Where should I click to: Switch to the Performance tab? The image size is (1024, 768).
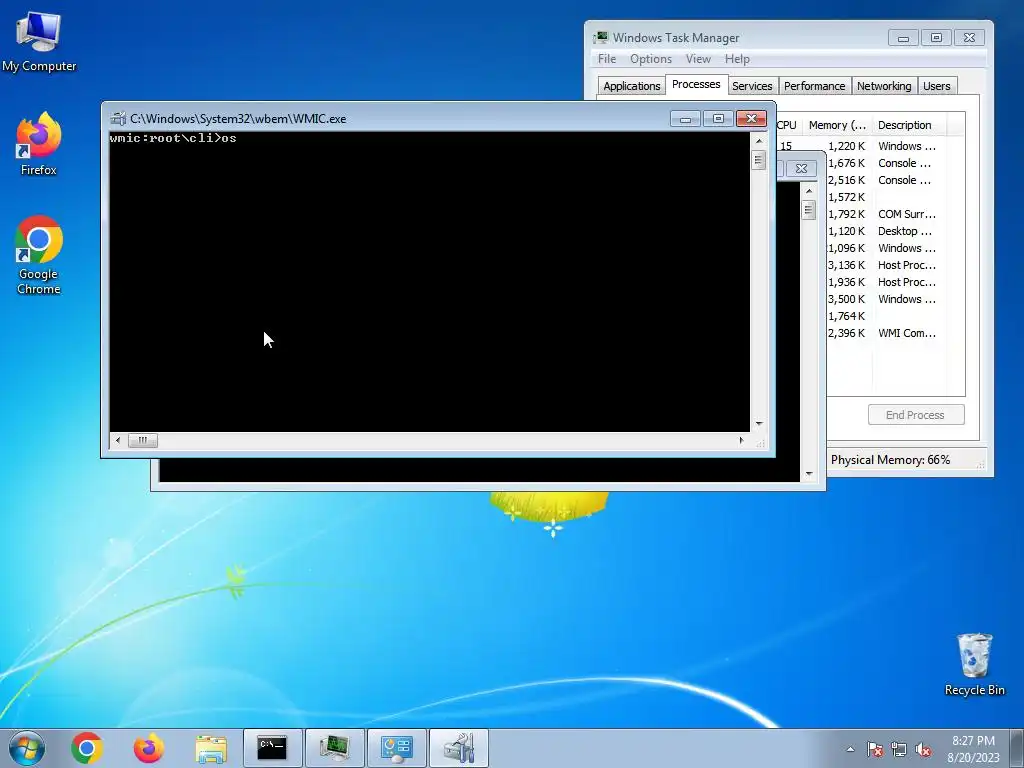[814, 86]
